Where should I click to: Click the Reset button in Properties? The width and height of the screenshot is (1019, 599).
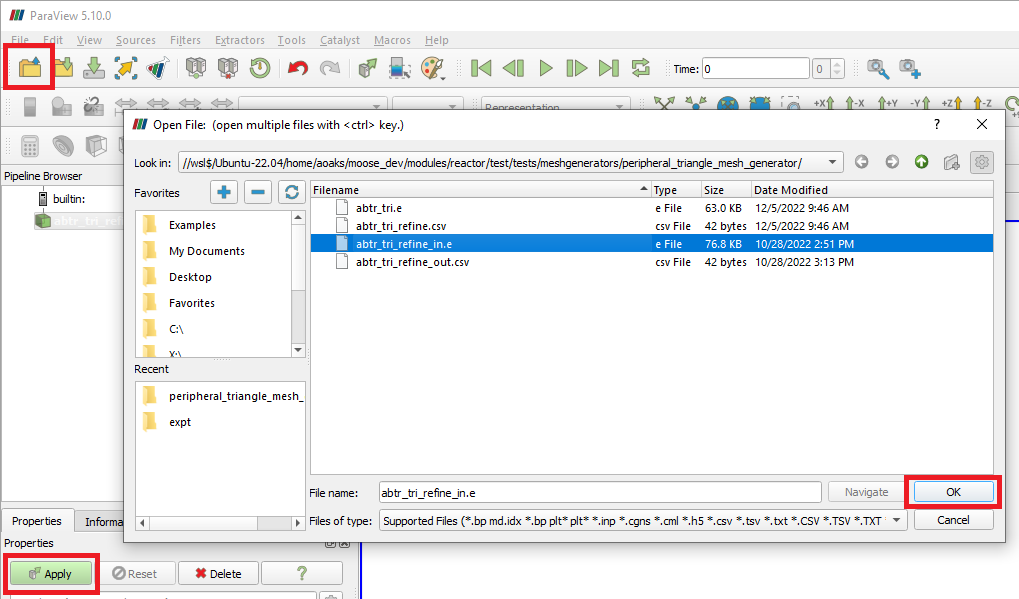[x=135, y=574]
